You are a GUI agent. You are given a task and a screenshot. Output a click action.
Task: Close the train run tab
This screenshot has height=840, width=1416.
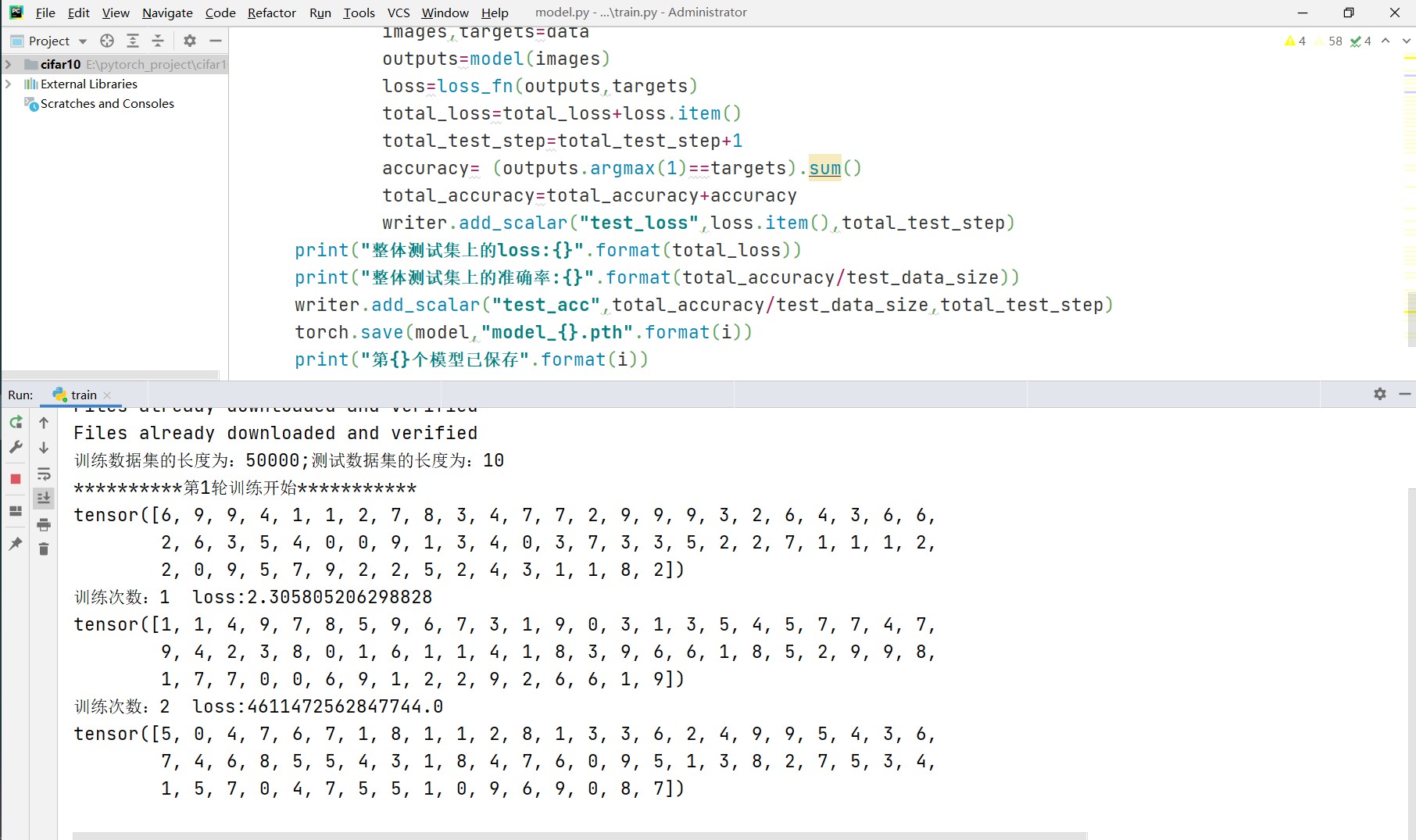click(x=108, y=395)
